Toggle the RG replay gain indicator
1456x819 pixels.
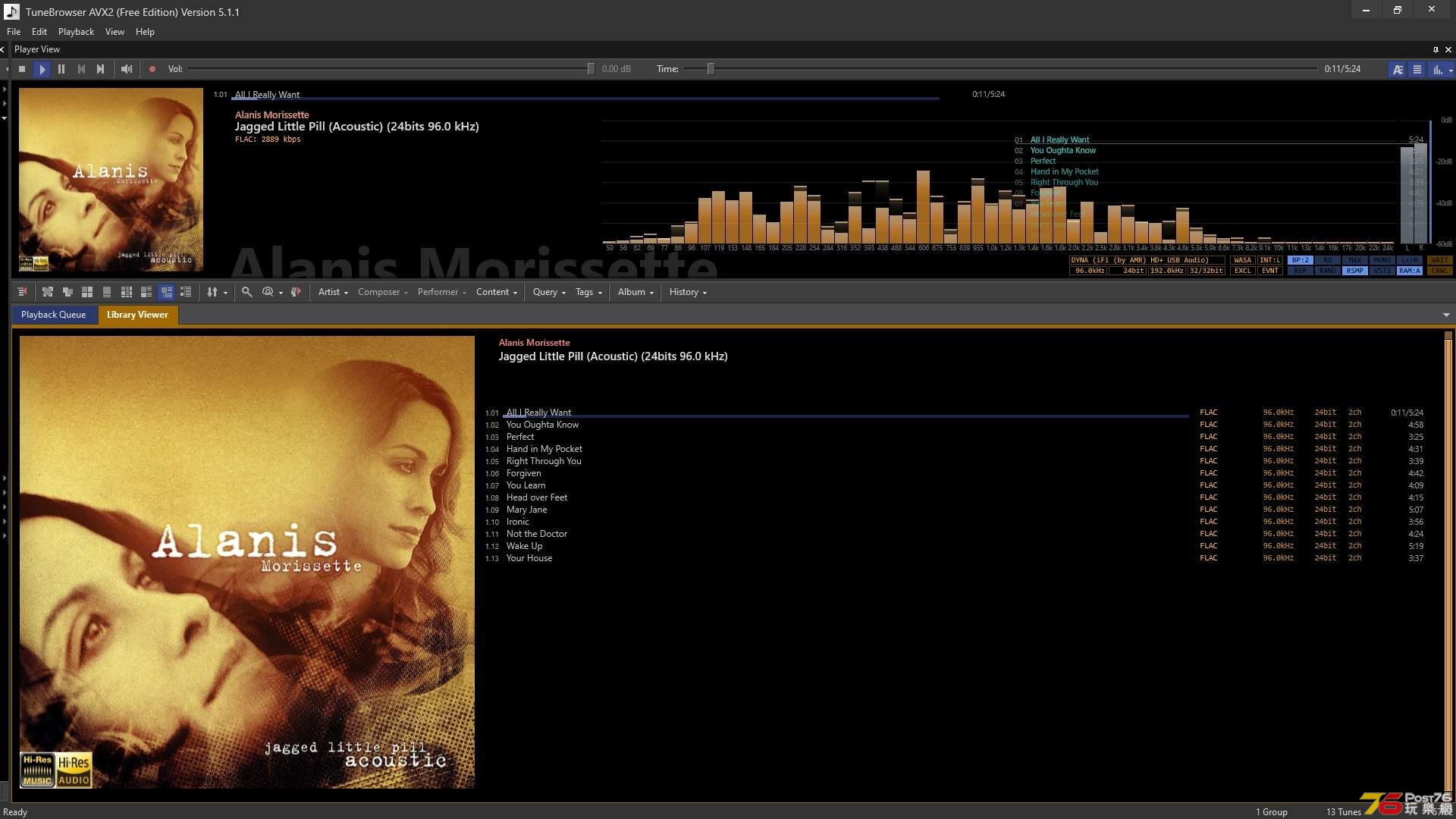[1327, 260]
